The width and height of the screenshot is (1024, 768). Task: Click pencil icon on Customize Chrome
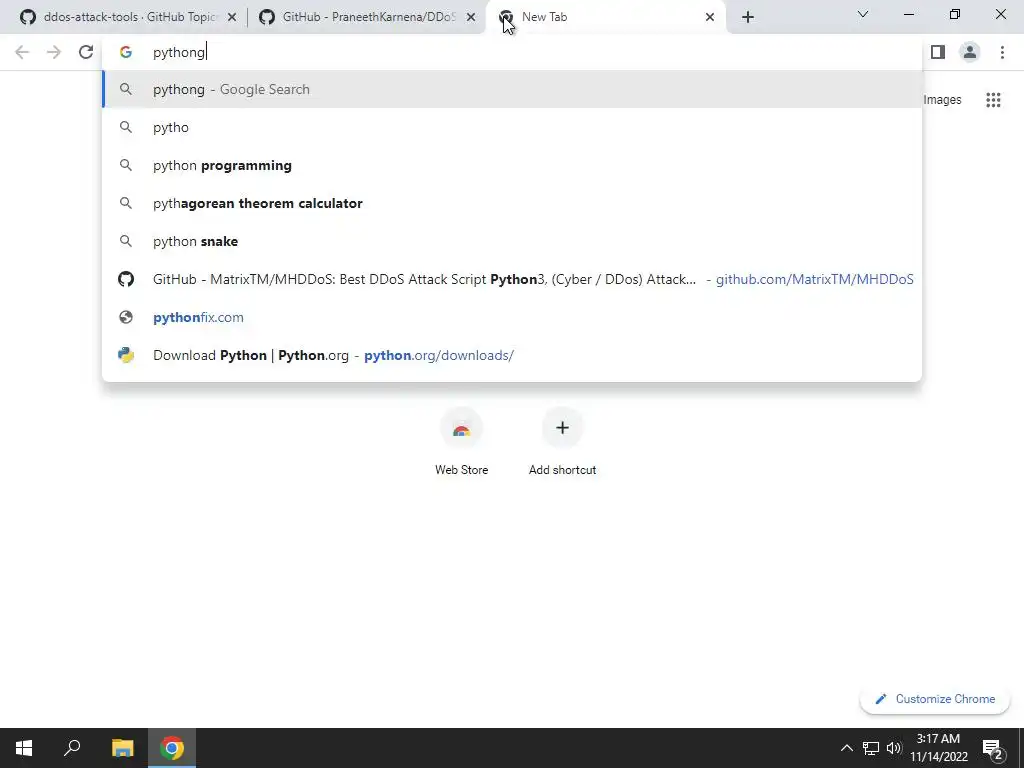coord(881,699)
